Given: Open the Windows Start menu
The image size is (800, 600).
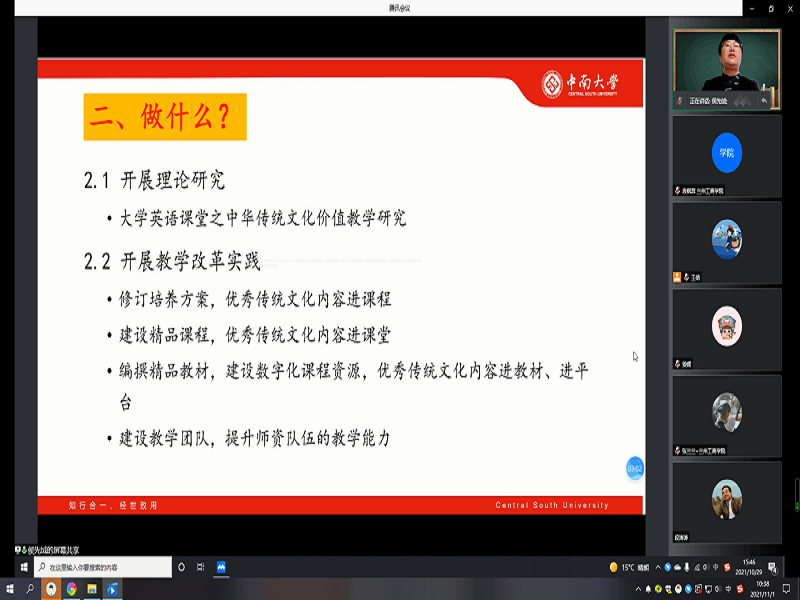Looking at the screenshot, I should [x=11, y=589].
